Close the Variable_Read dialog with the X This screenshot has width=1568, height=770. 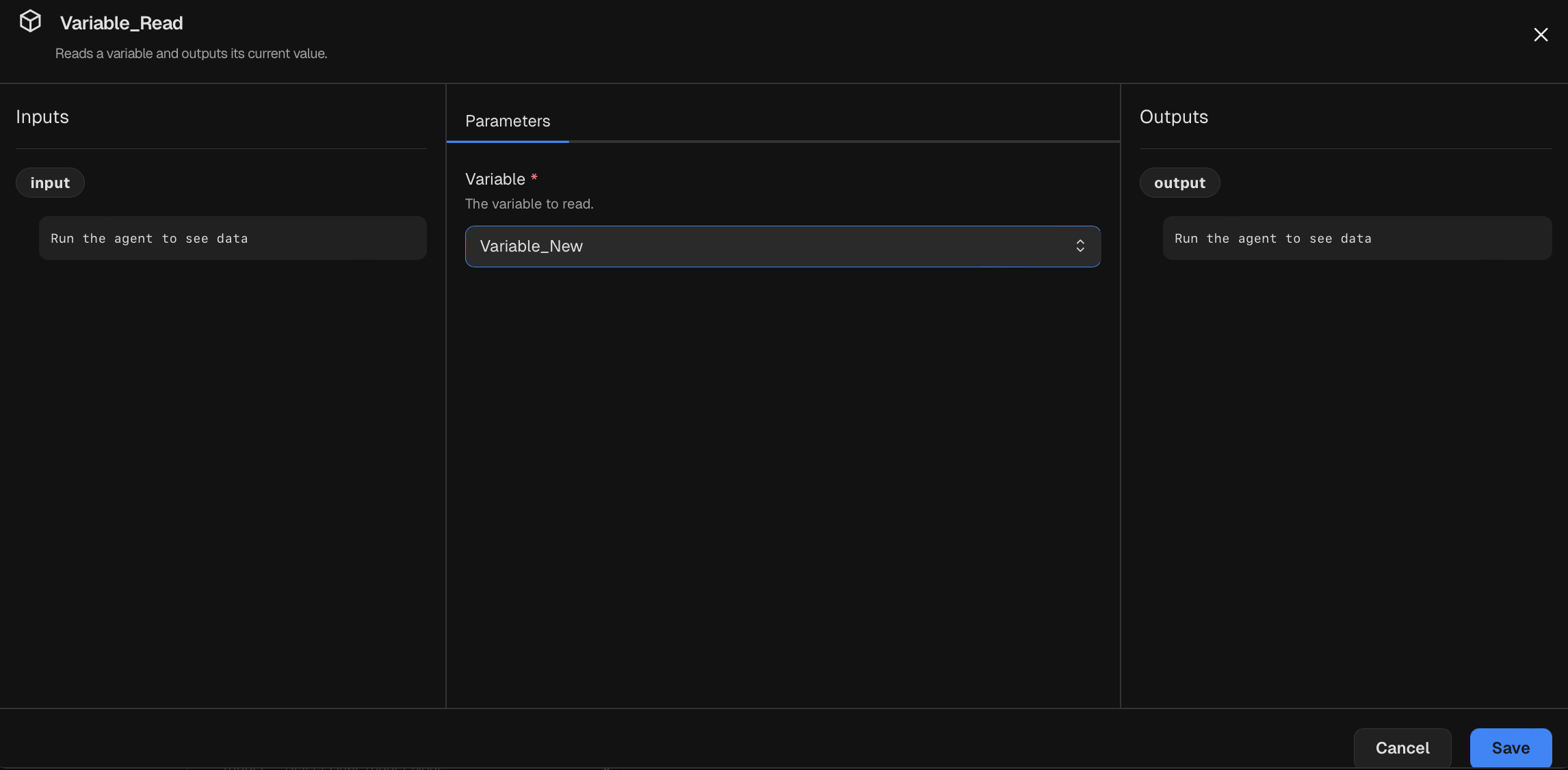tap(1541, 34)
